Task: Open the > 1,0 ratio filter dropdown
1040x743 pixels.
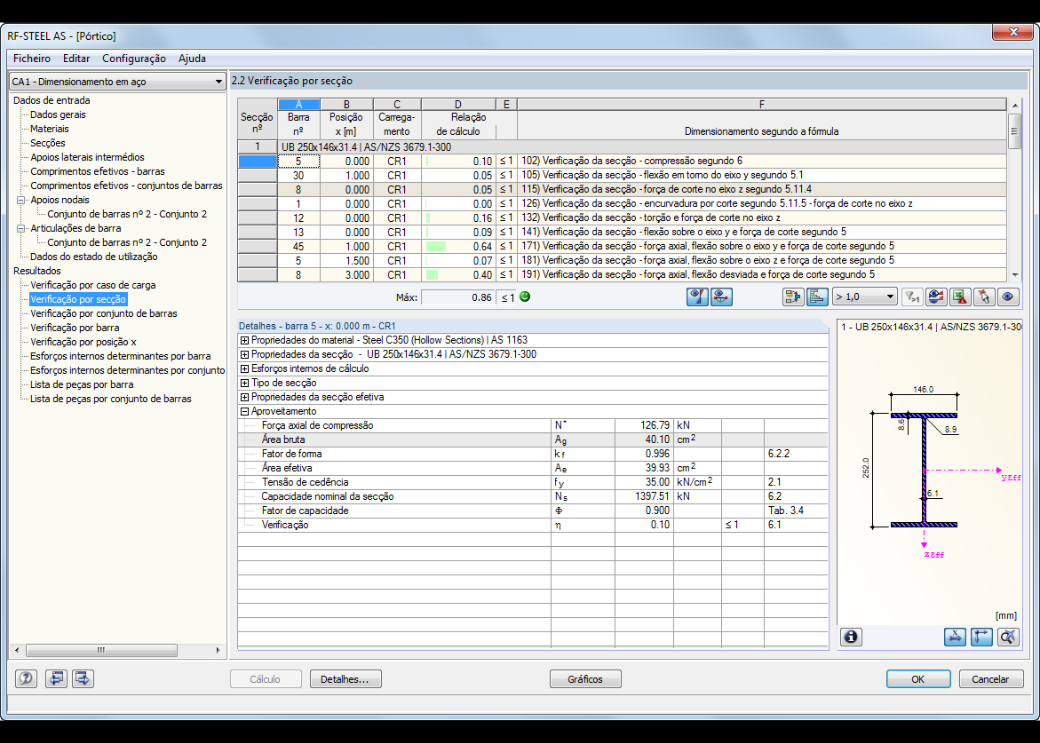Action: 865,297
